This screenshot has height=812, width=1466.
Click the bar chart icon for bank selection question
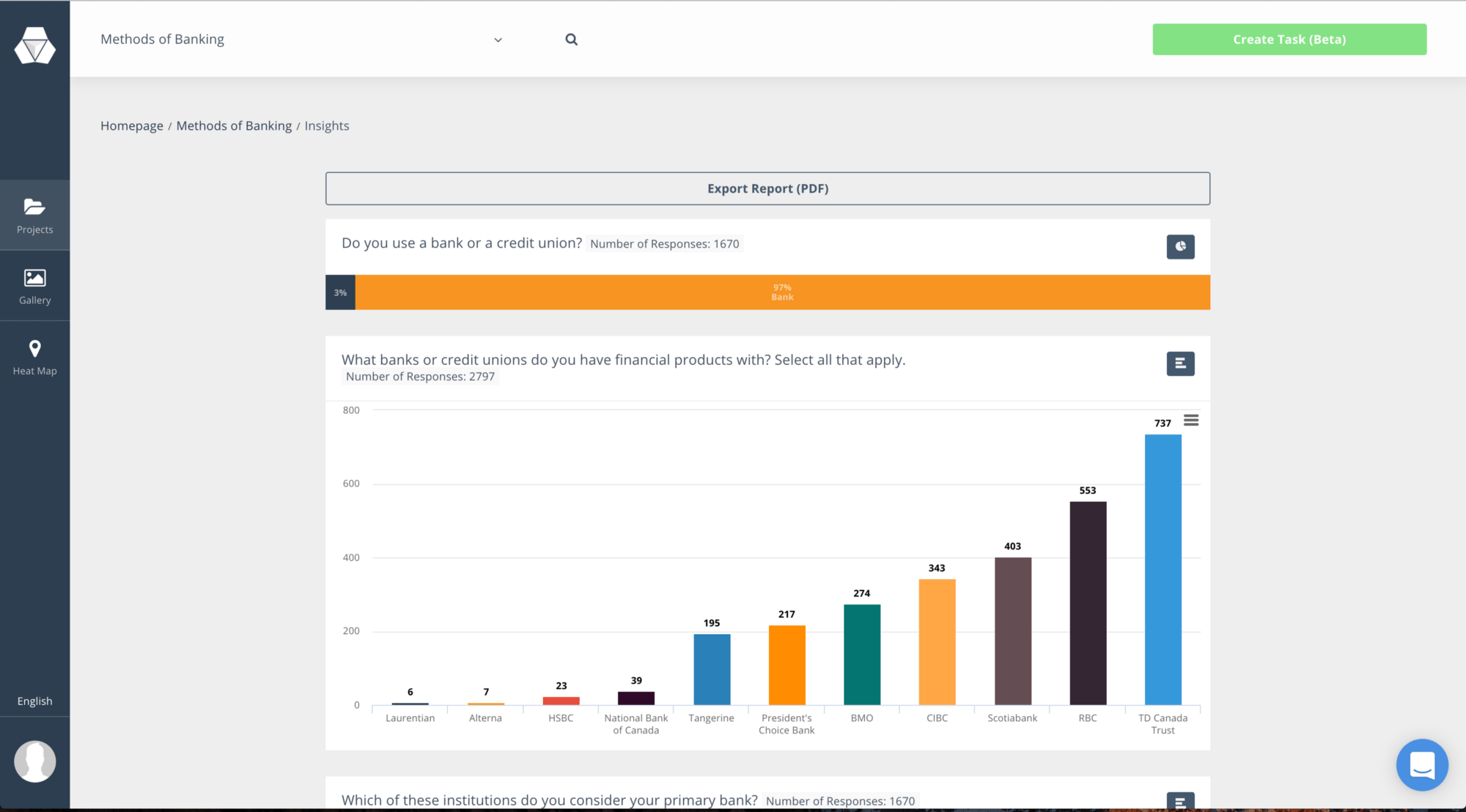coord(1180,363)
